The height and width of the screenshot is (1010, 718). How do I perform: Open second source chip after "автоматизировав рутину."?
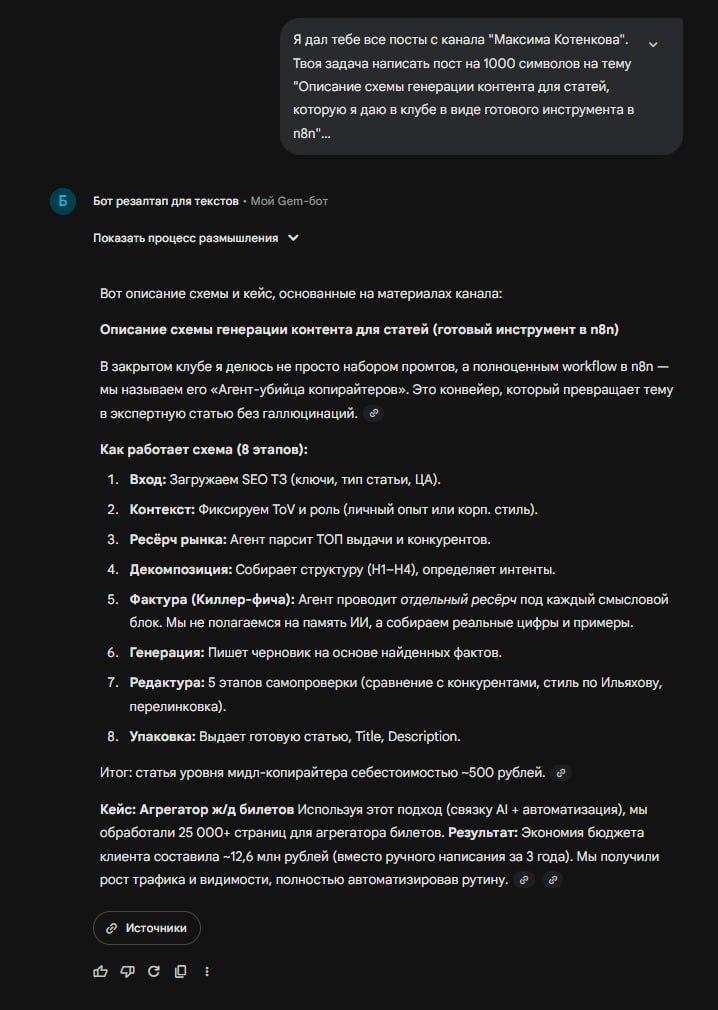[x=552, y=880]
